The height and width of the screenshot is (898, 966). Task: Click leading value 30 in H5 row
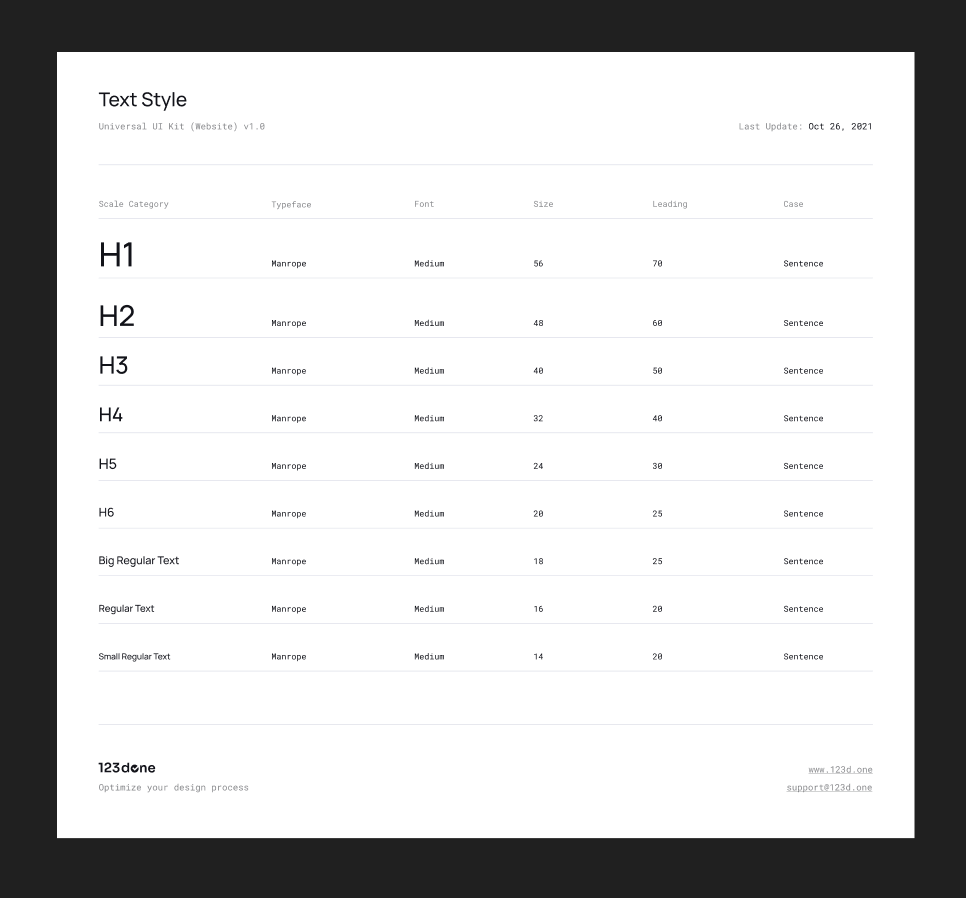[657, 466]
